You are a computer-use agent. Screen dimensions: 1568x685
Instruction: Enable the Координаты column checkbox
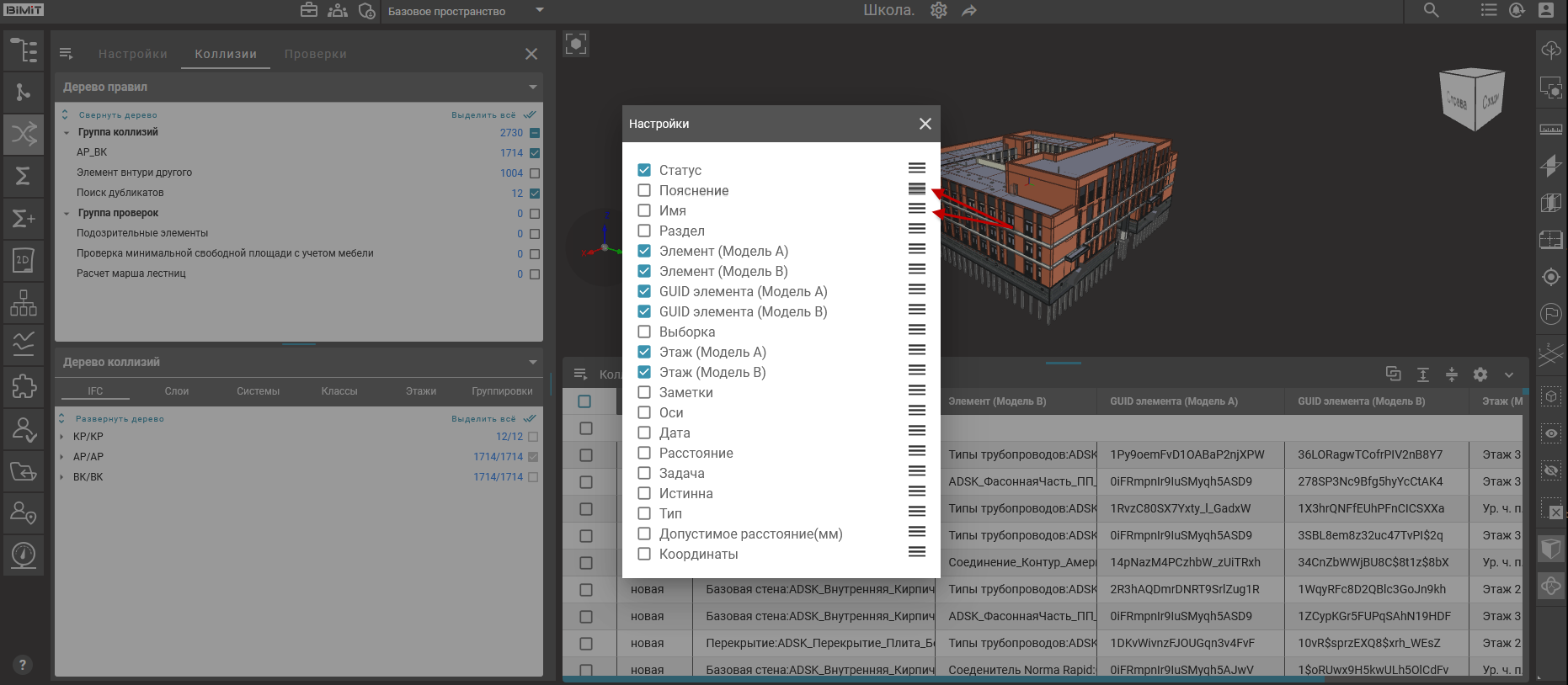coord(644,554)
